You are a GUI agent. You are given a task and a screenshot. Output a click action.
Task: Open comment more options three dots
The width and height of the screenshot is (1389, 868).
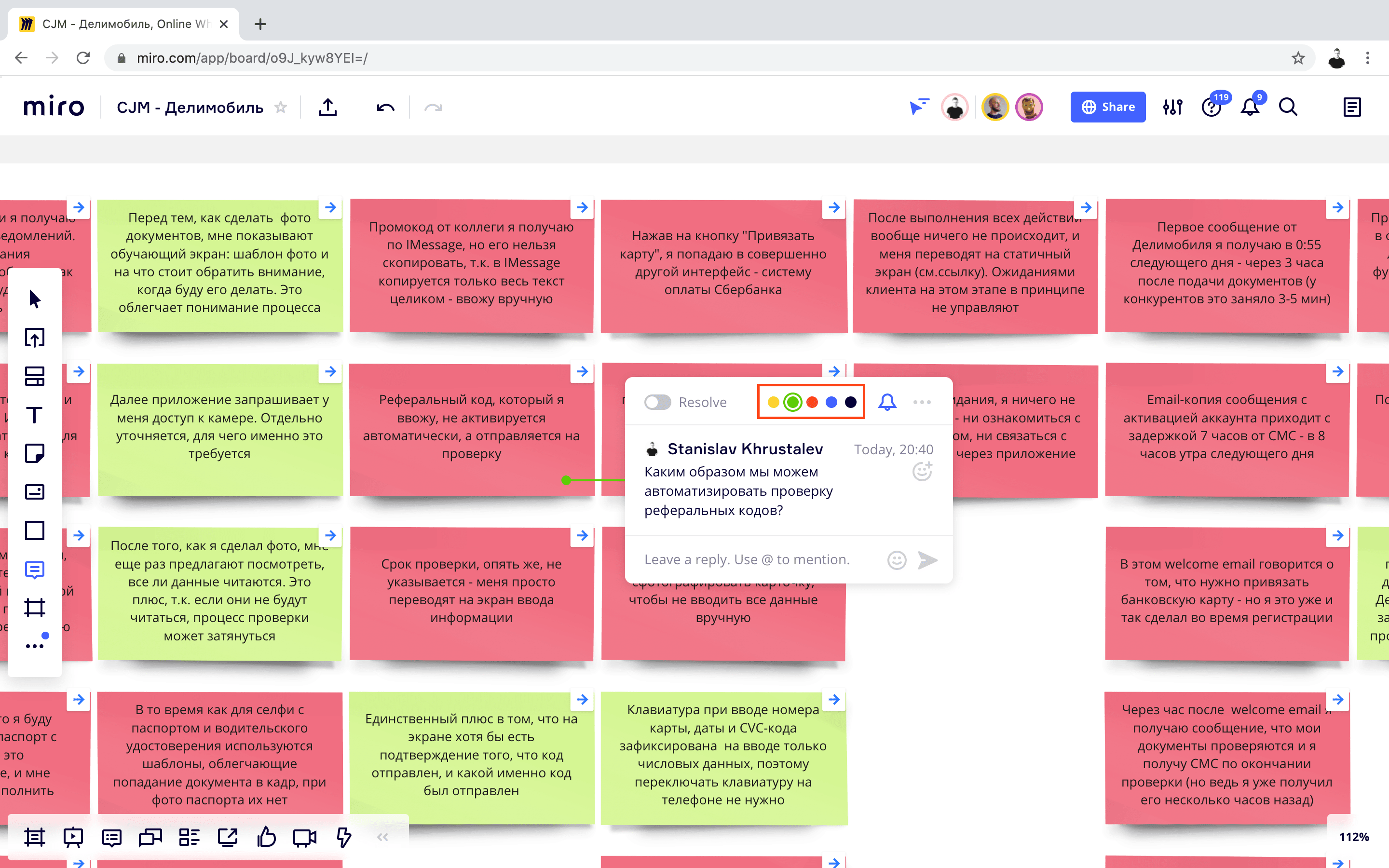pyautogui.click(x=922, y=403)
